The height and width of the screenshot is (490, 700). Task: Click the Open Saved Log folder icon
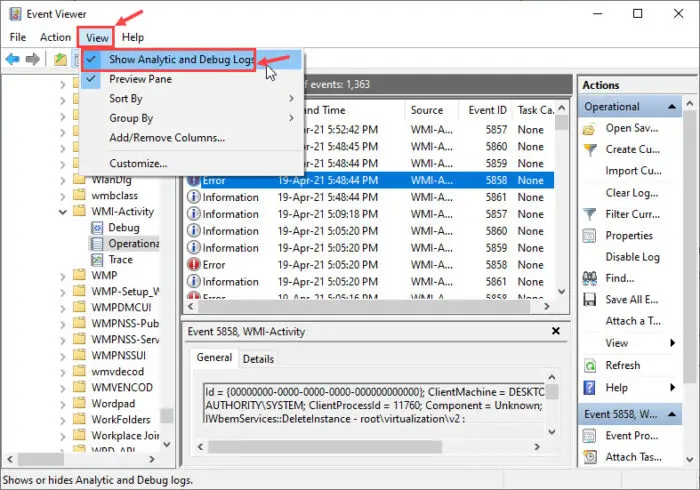589,129
